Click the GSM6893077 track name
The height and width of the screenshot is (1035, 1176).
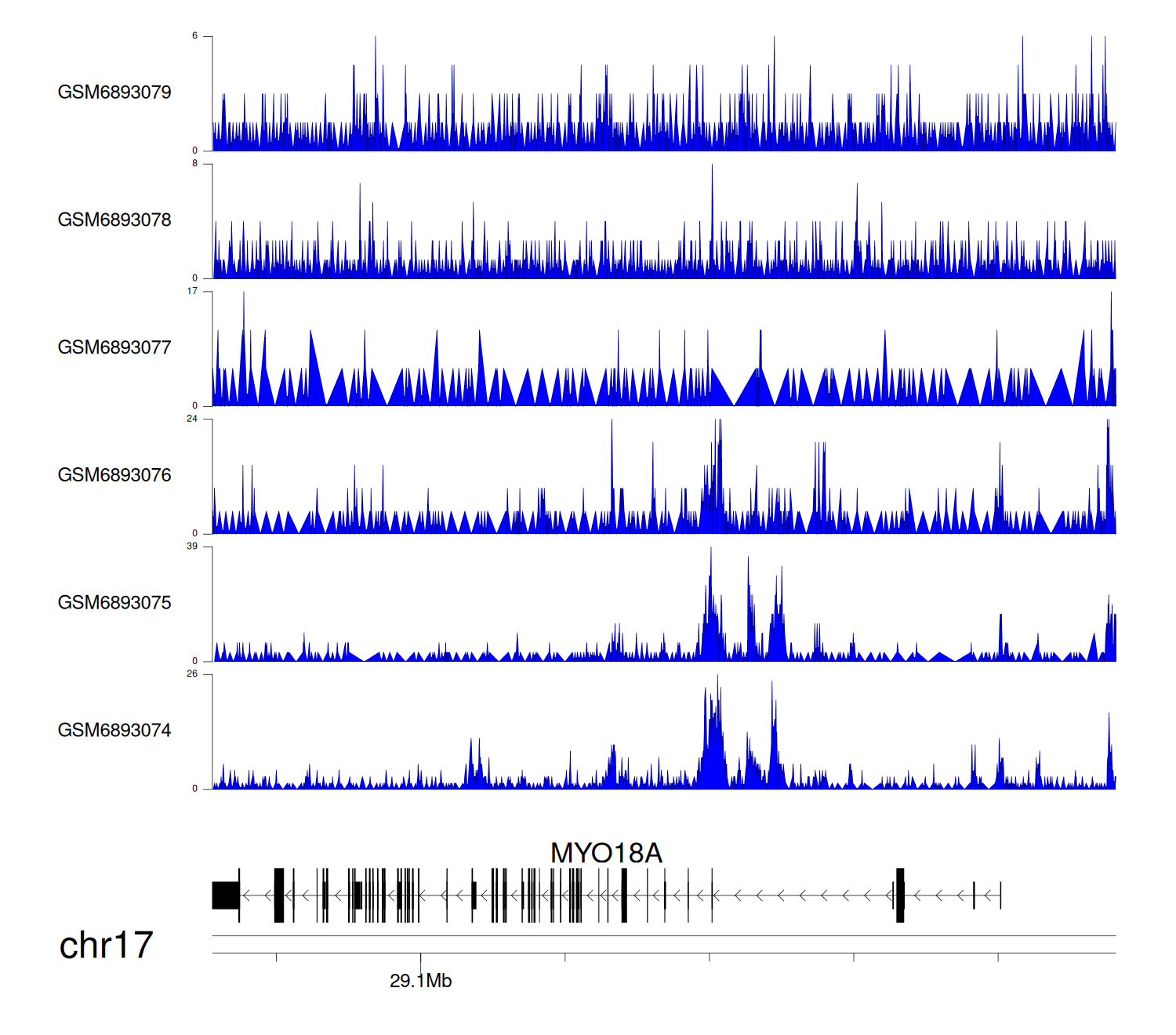pos(114,348)
